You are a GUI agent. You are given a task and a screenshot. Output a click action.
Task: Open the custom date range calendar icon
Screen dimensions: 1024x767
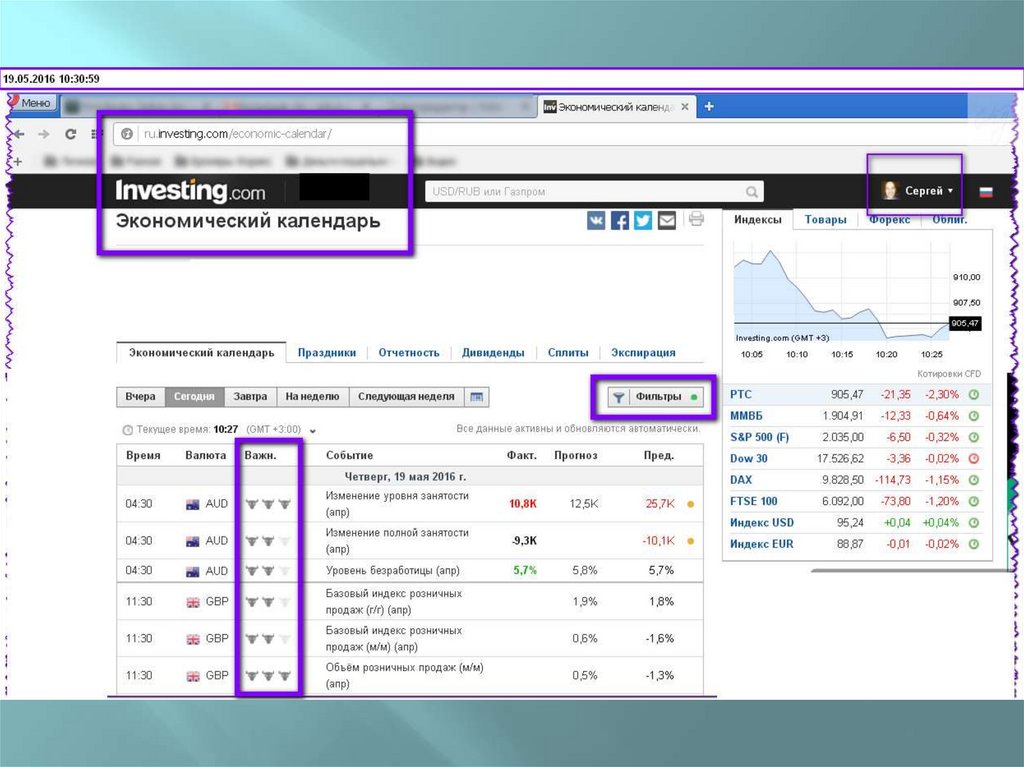coord(478,397)
